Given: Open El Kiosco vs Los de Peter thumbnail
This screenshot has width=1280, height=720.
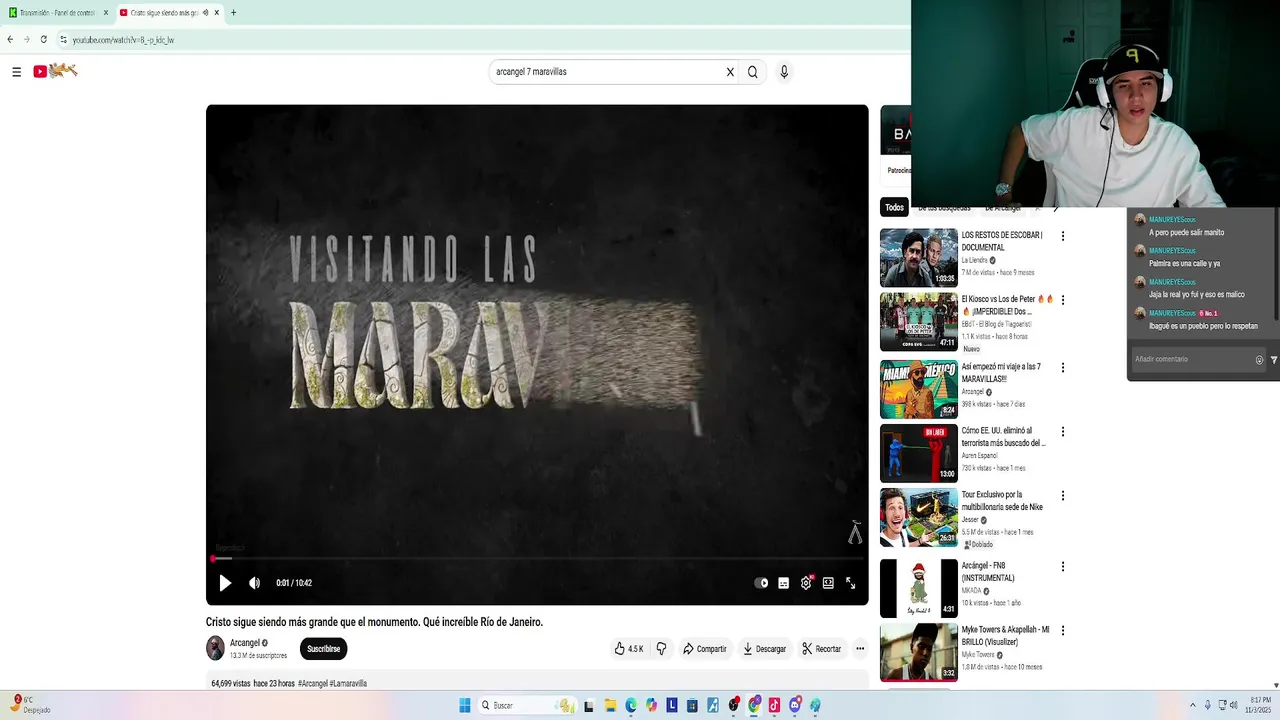Looking at the screenshot, I should point(919,322).
